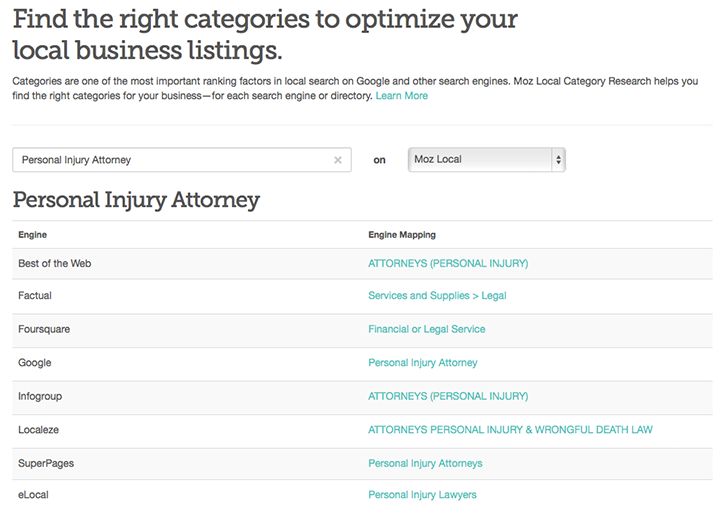This screenshot has width=728, height=515.
Task: Open Localeze's Wrongful Death Law category link
Action: [x=510, y=430]
